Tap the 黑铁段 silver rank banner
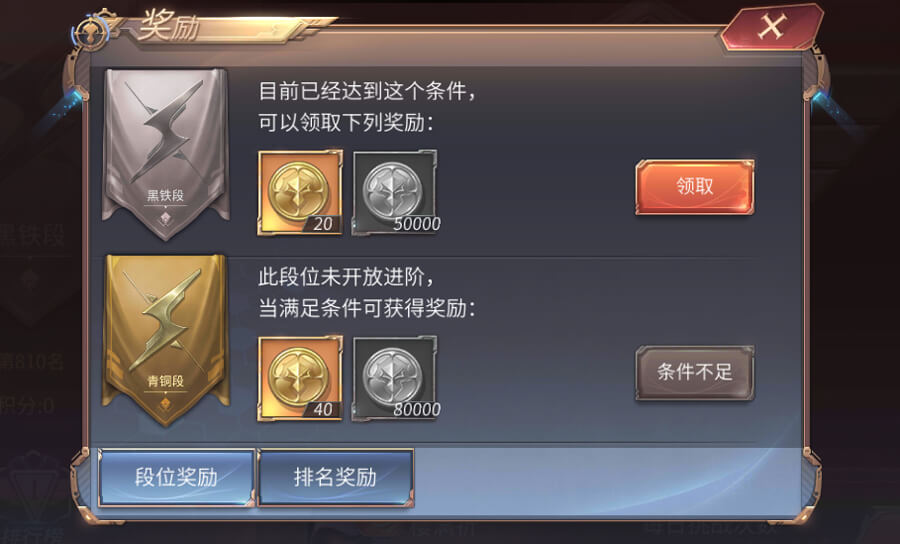This screenshot has width=900, height=544. point(166,154)
